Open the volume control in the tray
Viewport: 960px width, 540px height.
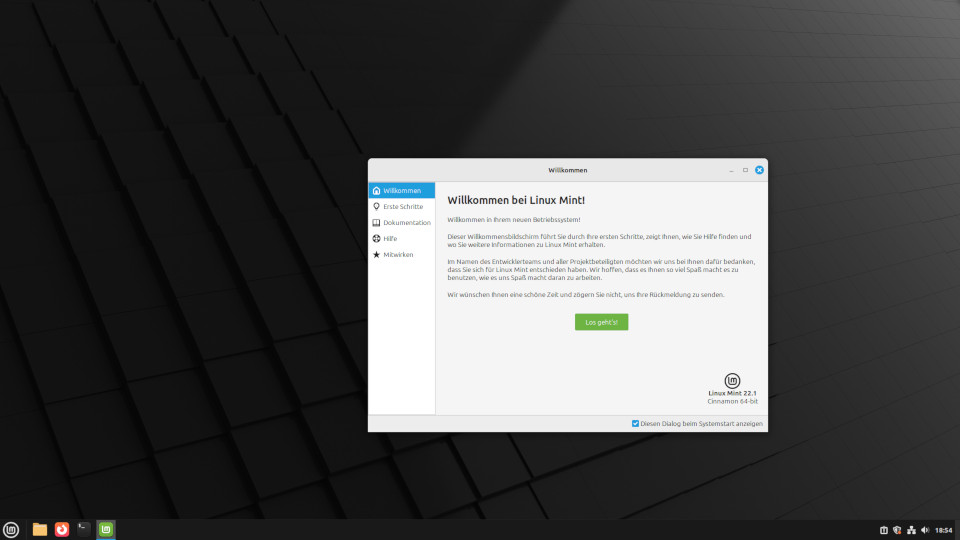[x=924, y=530]
